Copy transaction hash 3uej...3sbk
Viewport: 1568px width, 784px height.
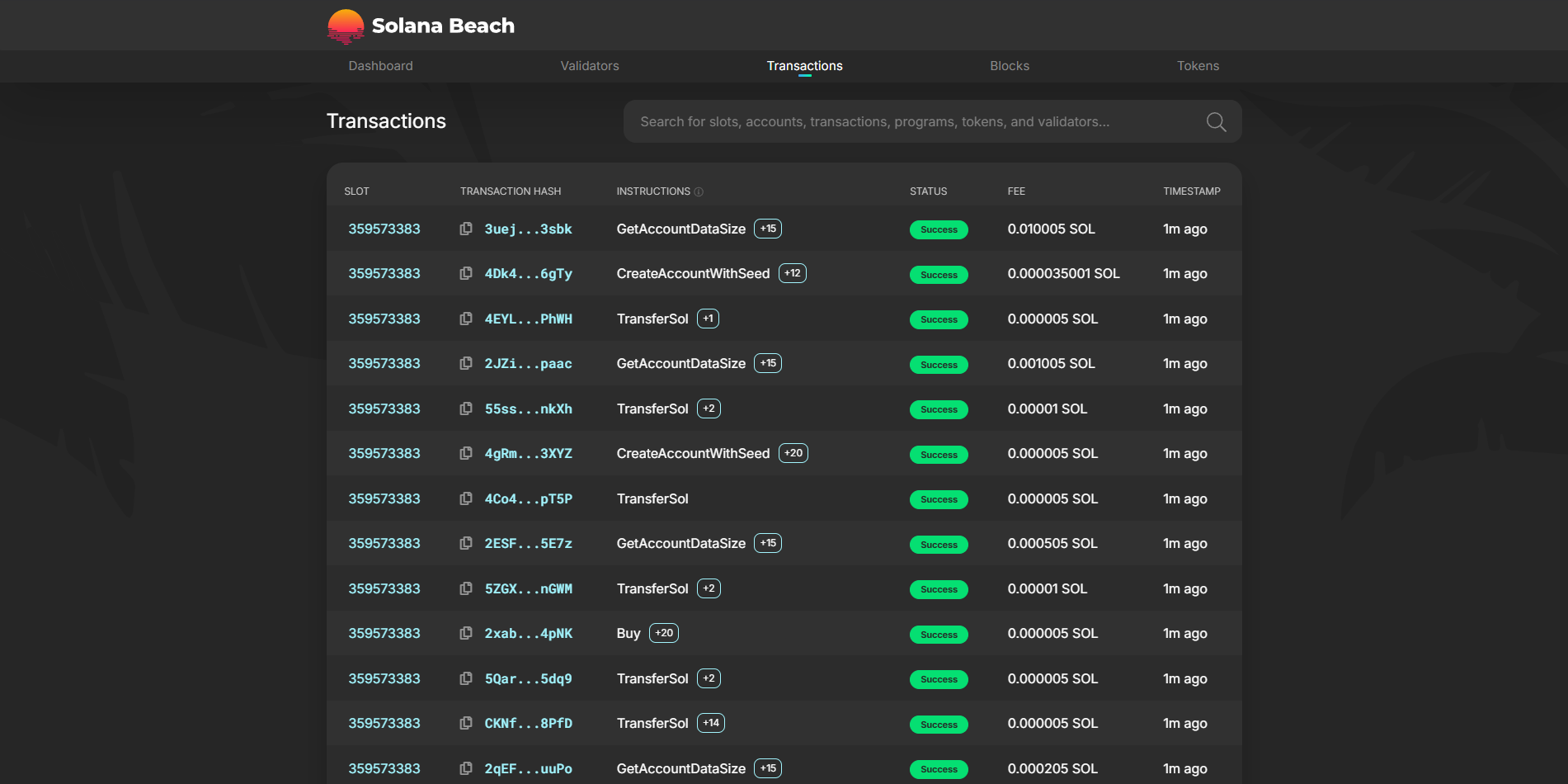pyautogui.click(x=466, y=229)
